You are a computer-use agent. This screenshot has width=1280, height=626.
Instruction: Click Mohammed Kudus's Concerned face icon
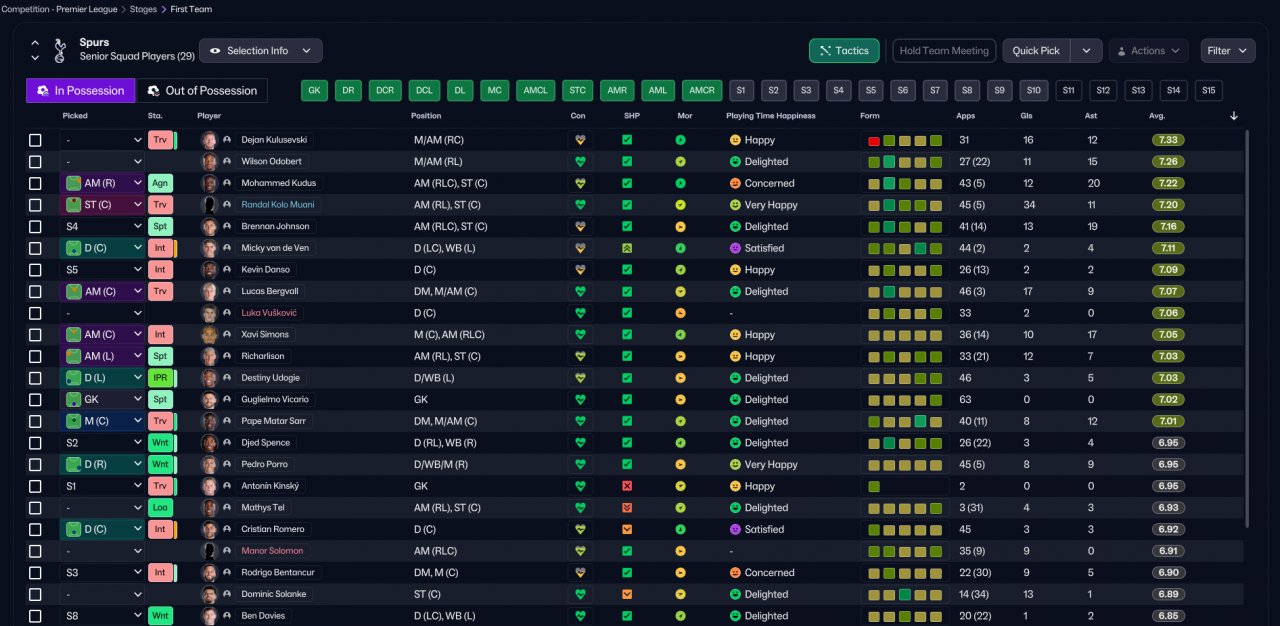(x=735, y=183)
